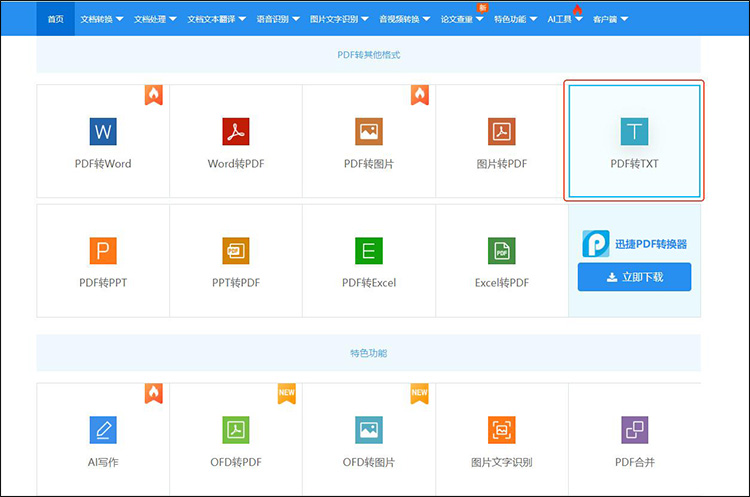Open the 特色功能 menu in navbar

[x=515, y=19]
